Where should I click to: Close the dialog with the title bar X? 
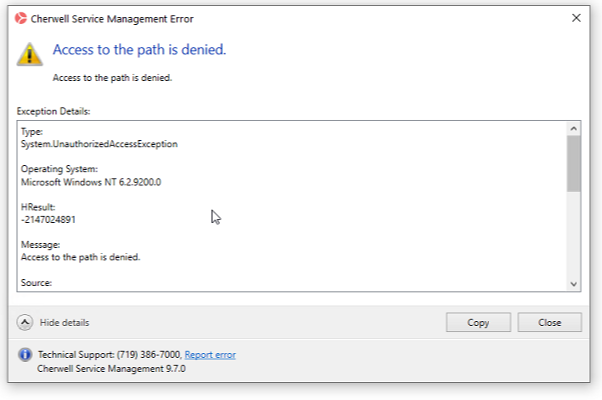pyautogui.click(x=576, y=18)
